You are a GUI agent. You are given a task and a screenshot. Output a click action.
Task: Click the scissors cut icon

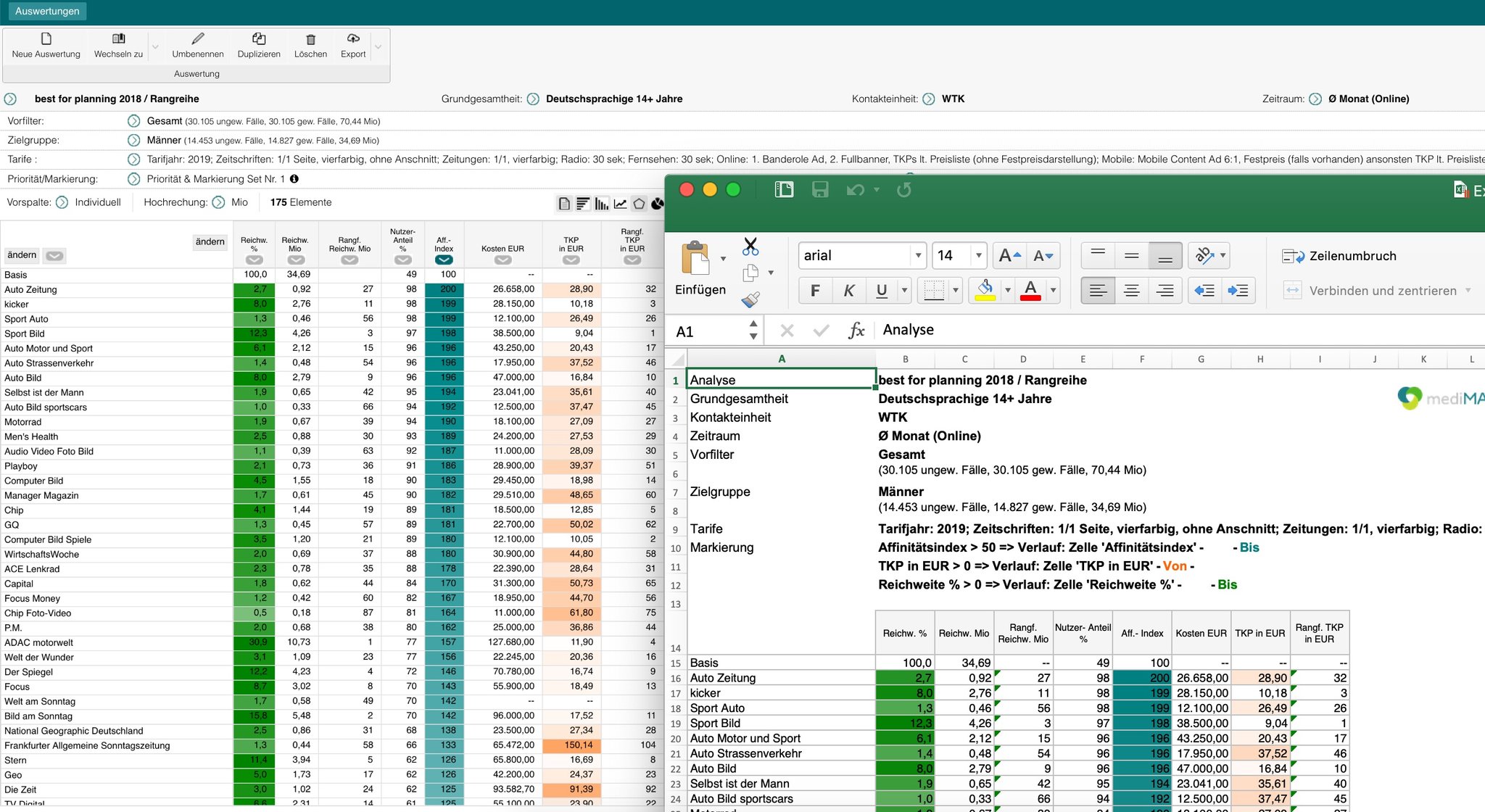coord(750,246)
